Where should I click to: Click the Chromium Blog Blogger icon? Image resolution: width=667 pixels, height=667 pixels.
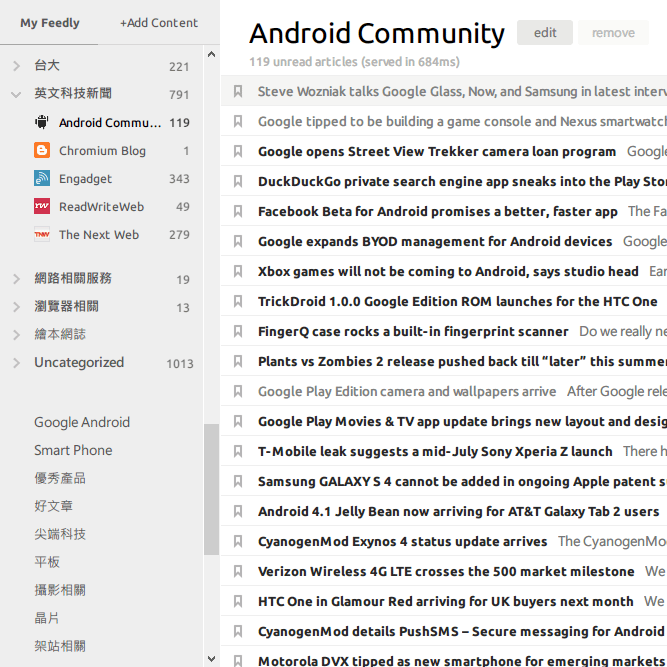[x=42, y=151]
